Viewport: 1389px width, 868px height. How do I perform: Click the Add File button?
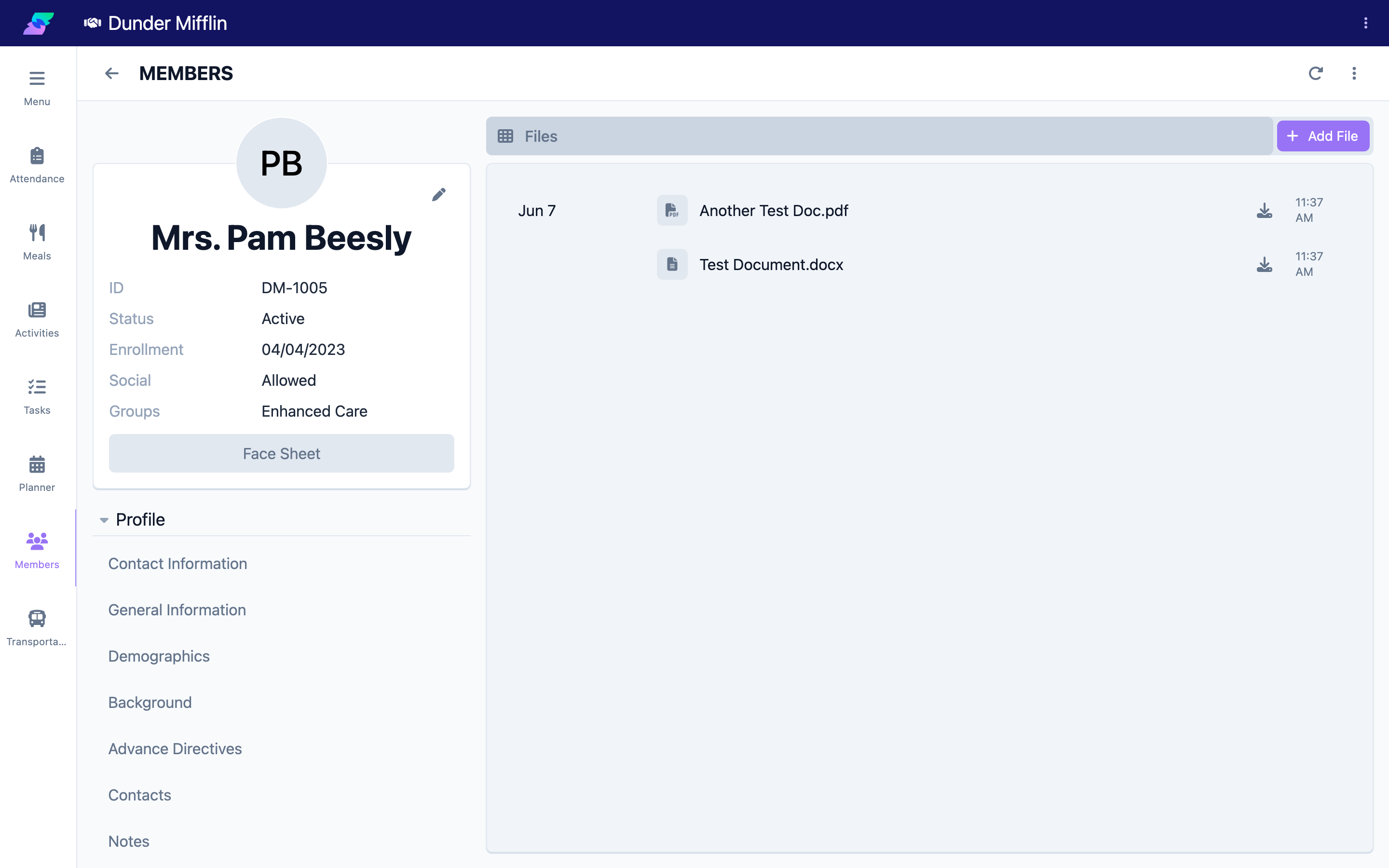click(x=1323, y=136)
